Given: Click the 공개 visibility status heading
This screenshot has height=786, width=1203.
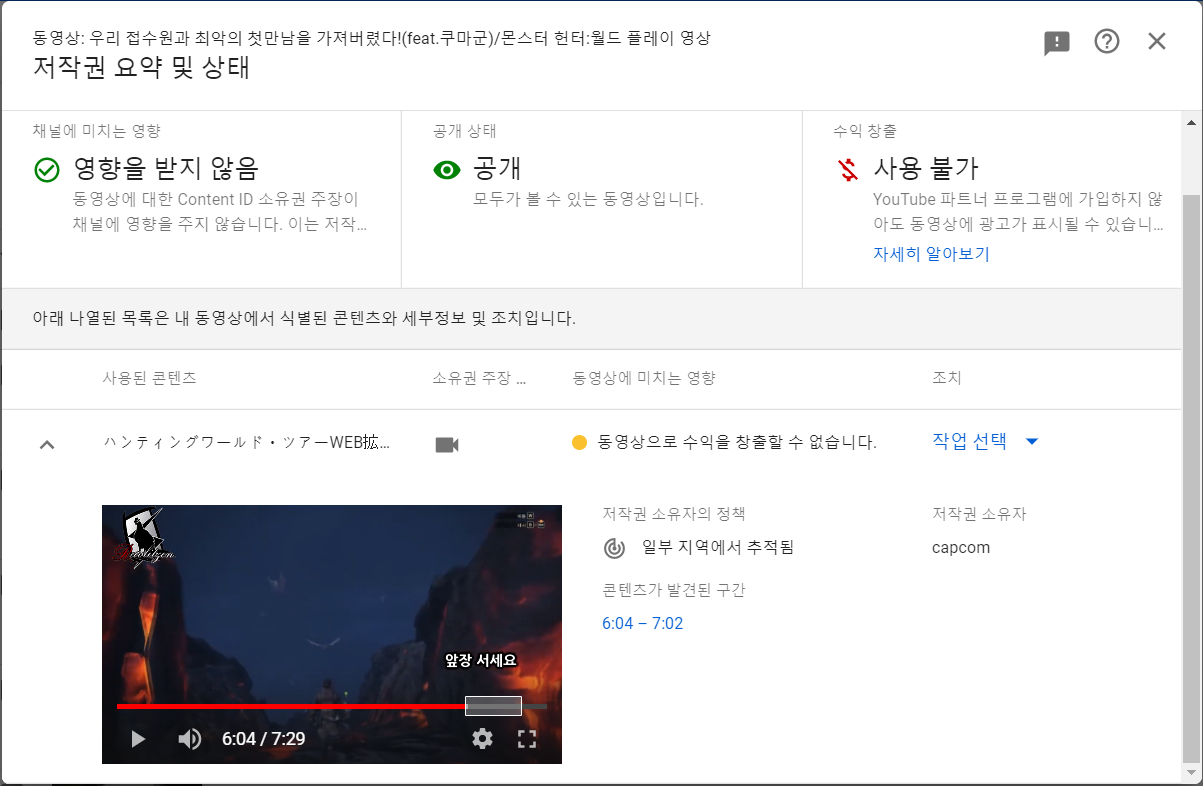Looking at the screenshot, I should pyautogui.click(x=498, y=169).
